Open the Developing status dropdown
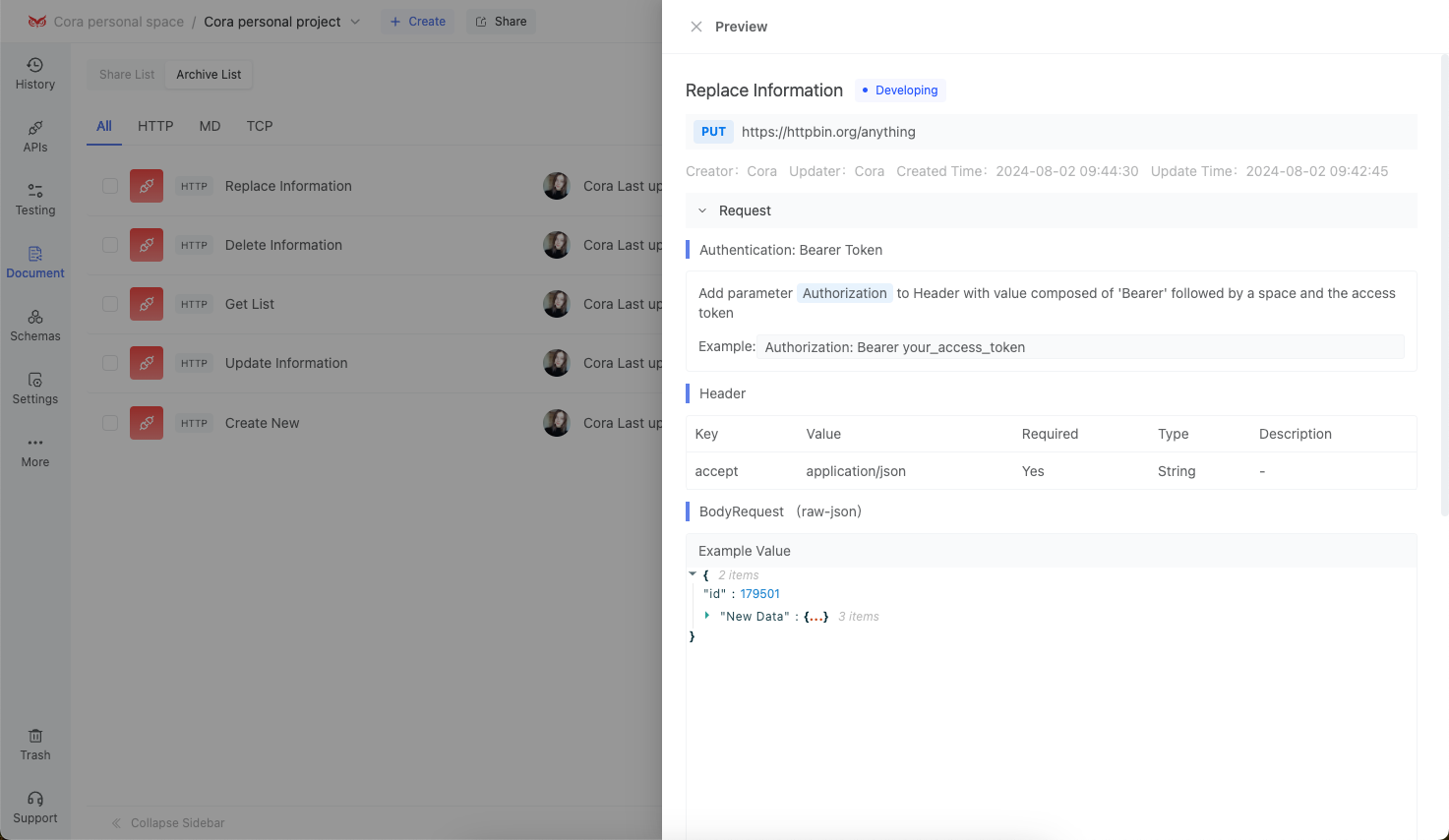This screenshot has width=1449, height=840. (x=900, y=90)
